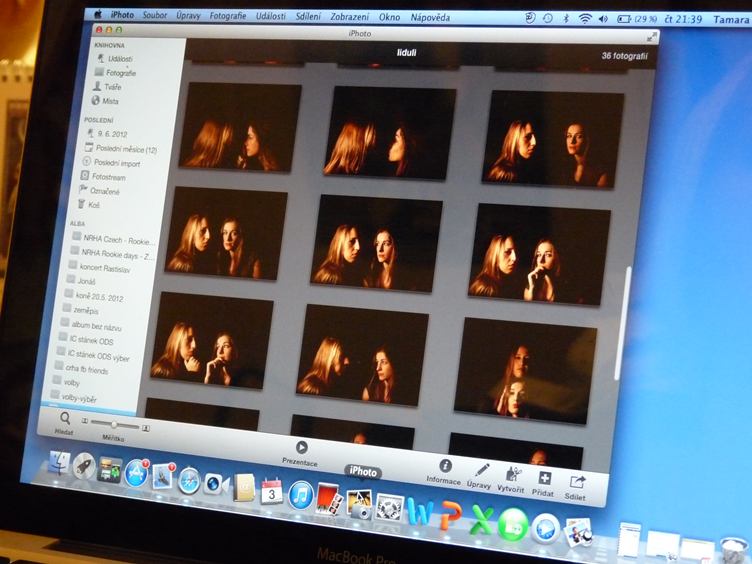
Task: Click the Wi-Fi status icon
Action: tap(585, 19)
